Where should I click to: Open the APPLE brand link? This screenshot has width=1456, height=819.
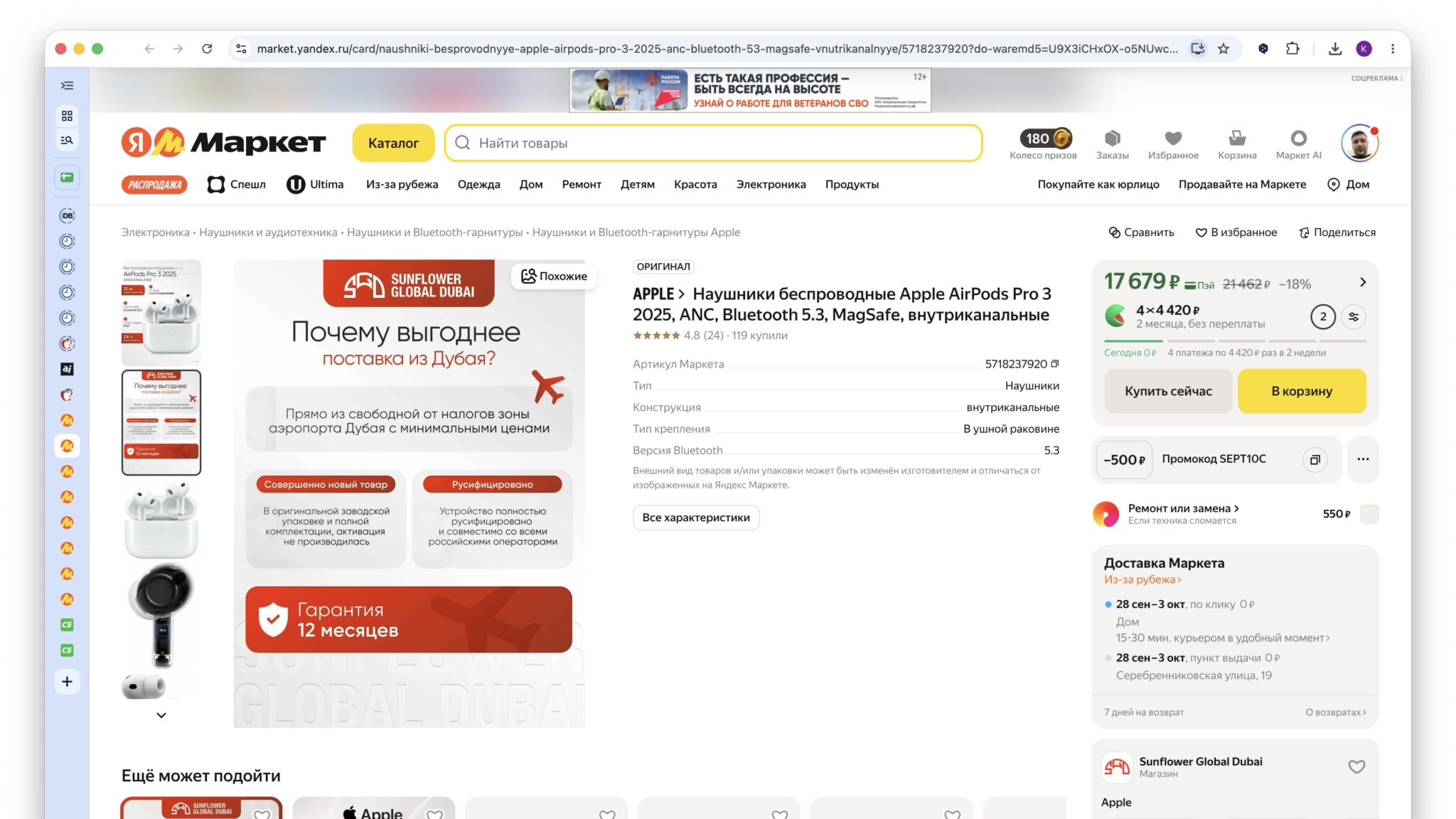[658, 294]
